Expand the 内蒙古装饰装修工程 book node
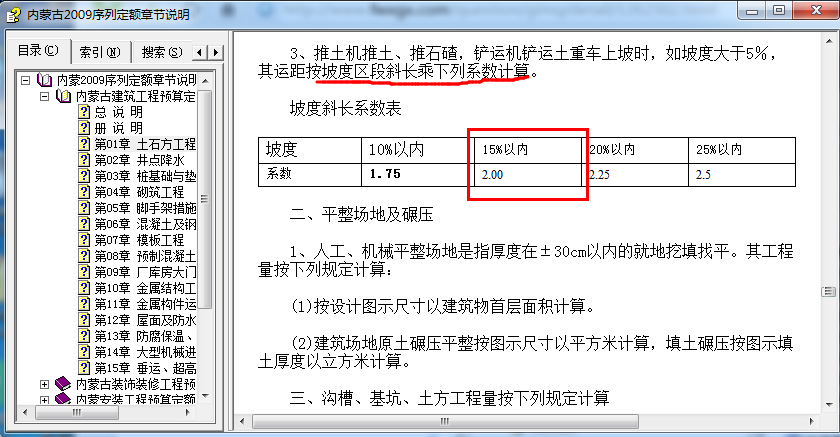Viewport: 840px width, 437px height. 44,384
